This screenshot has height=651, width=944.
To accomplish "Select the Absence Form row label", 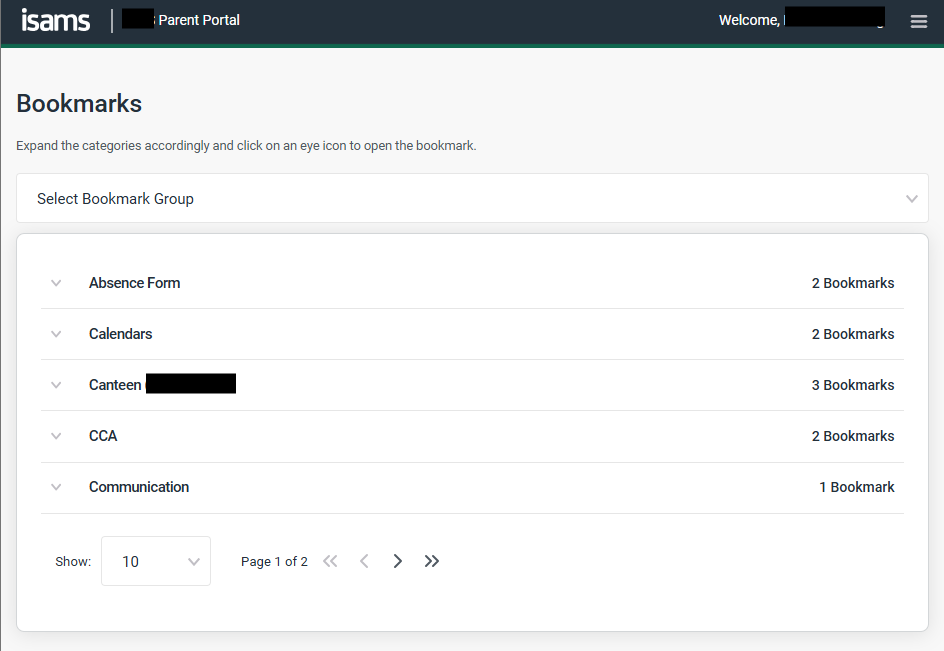I will (x=134, y=283).
